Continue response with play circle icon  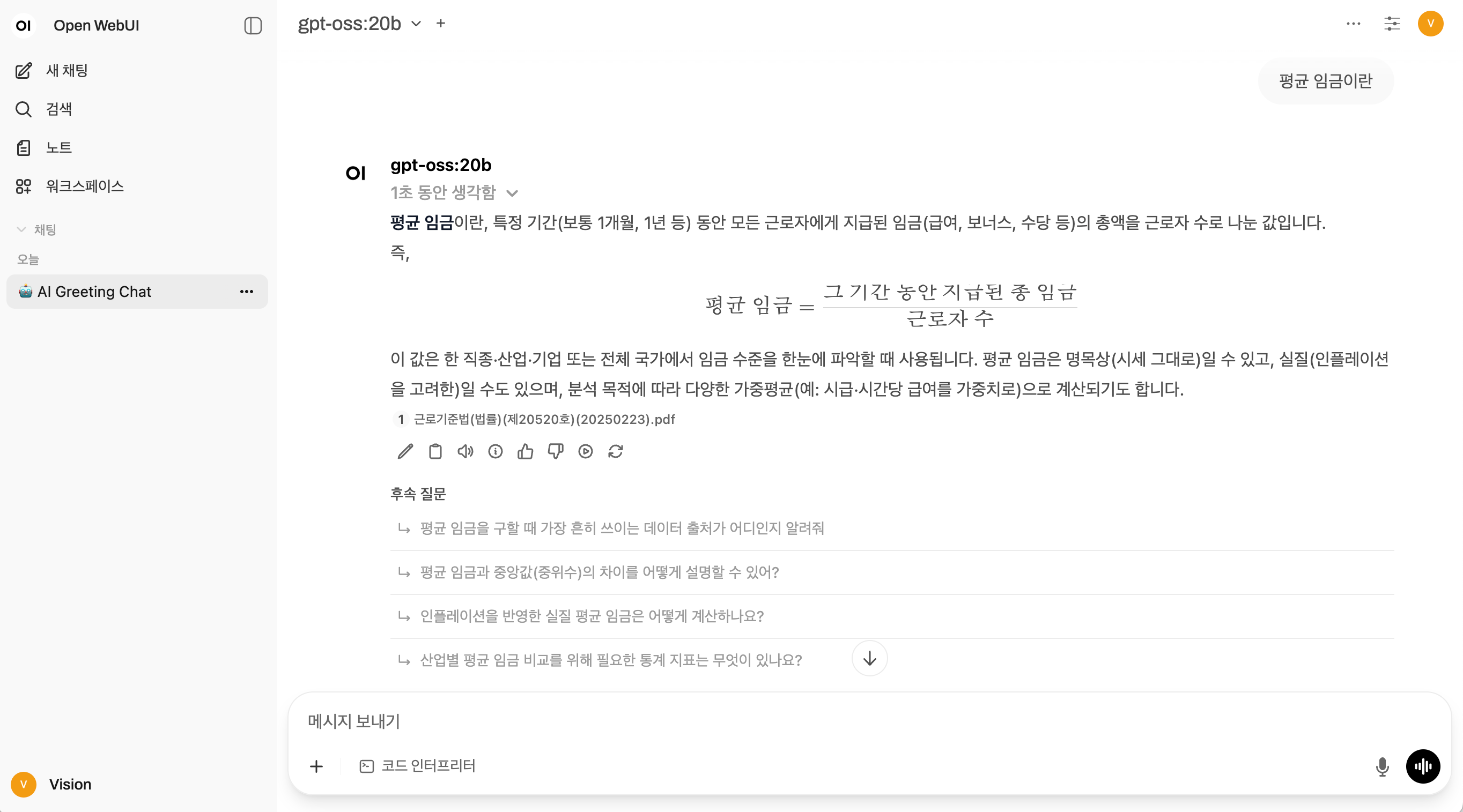(586, 451)
